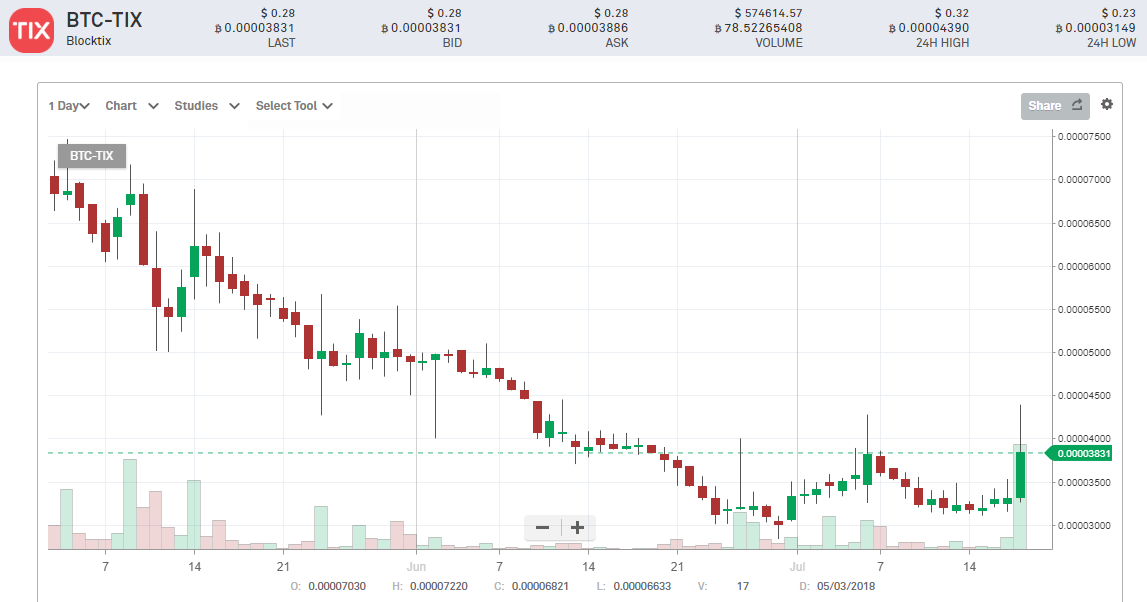Click the Jun date axis label
1147x602 pixels.
pyautogui.click(x=416, y=567)
